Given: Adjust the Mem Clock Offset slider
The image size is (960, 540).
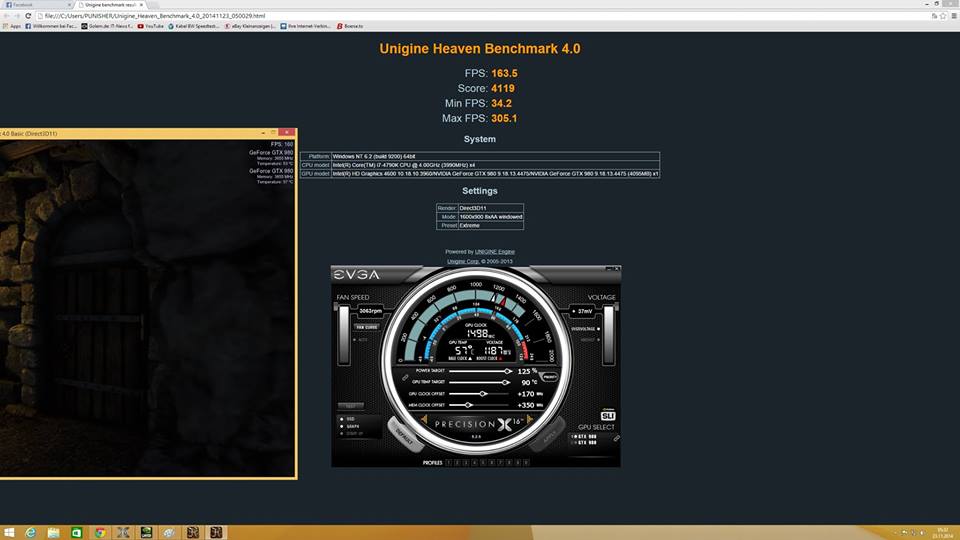Looking at the screenshot, I should pos(479,405).
